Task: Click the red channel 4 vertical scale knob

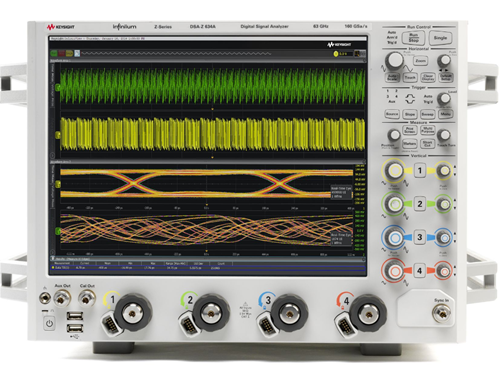Action: (395, 271)
